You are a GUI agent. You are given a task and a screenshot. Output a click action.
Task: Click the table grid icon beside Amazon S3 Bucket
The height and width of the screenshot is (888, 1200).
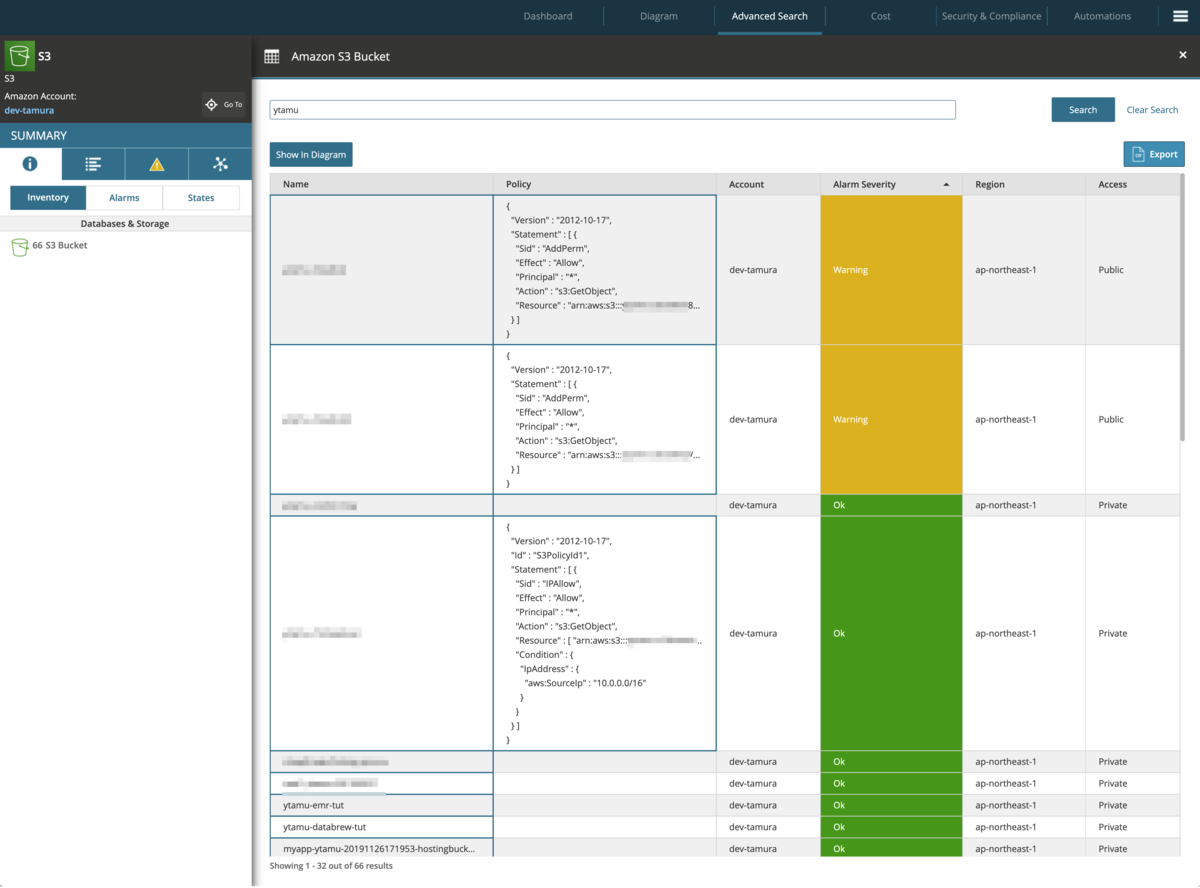272,57
